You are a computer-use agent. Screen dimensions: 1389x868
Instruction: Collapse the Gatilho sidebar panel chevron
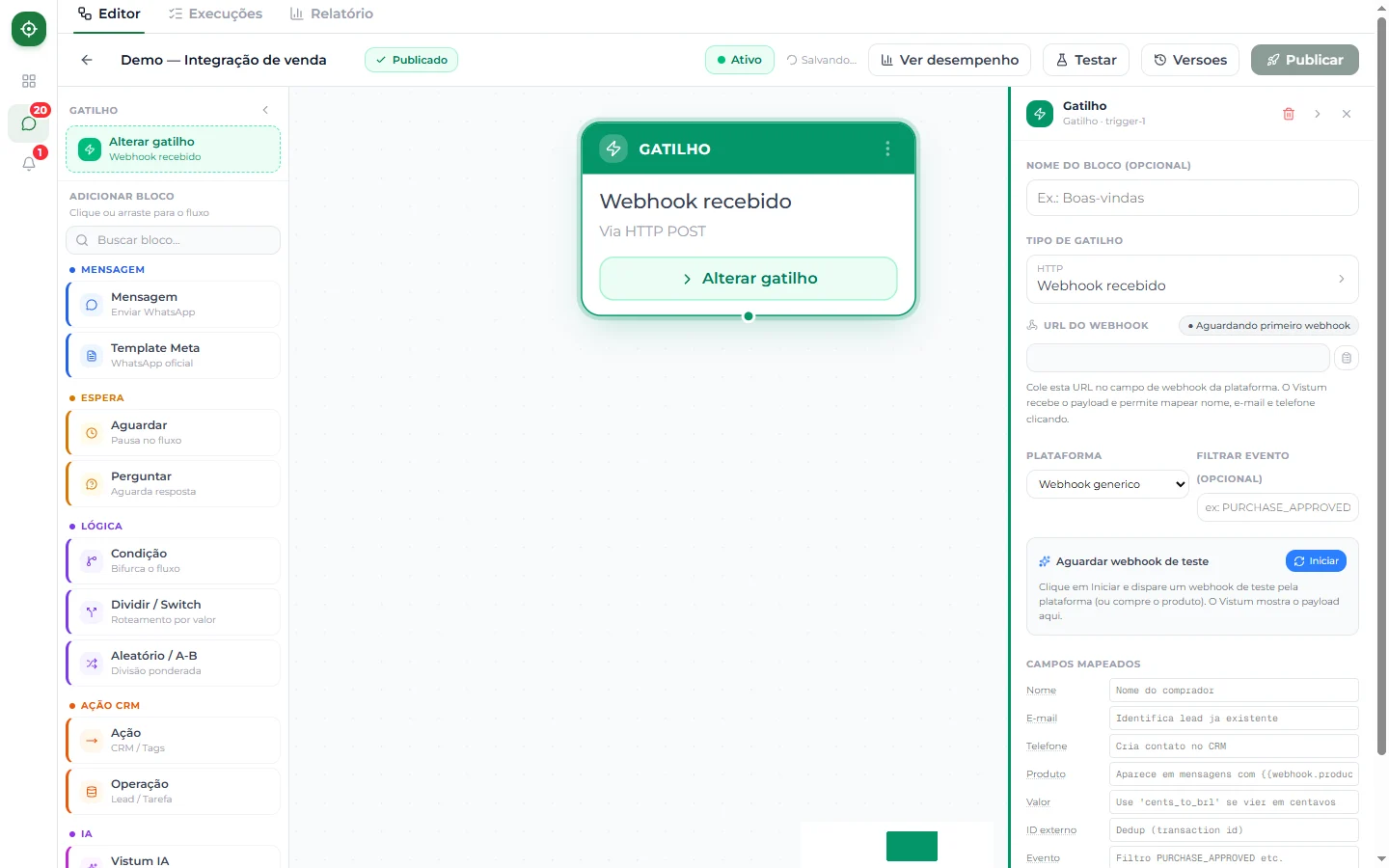click(265, 110)
